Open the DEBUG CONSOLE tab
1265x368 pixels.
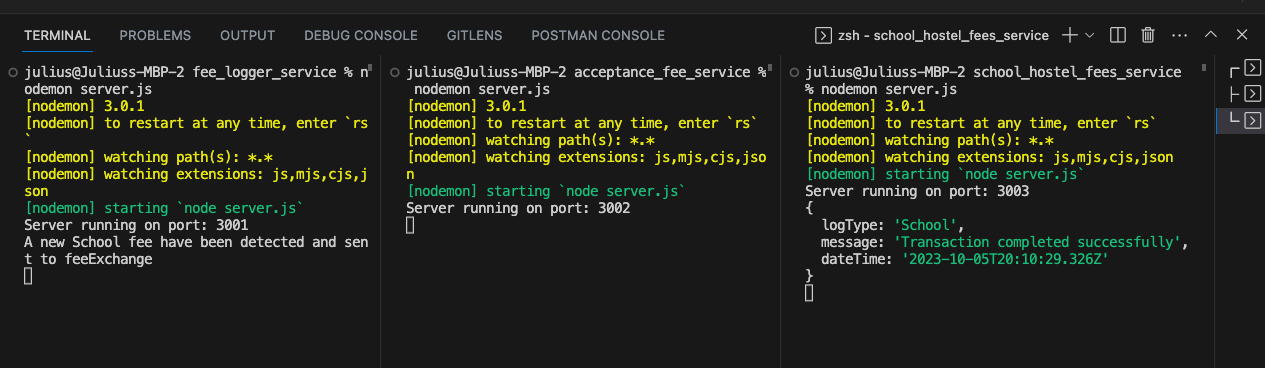361,35
